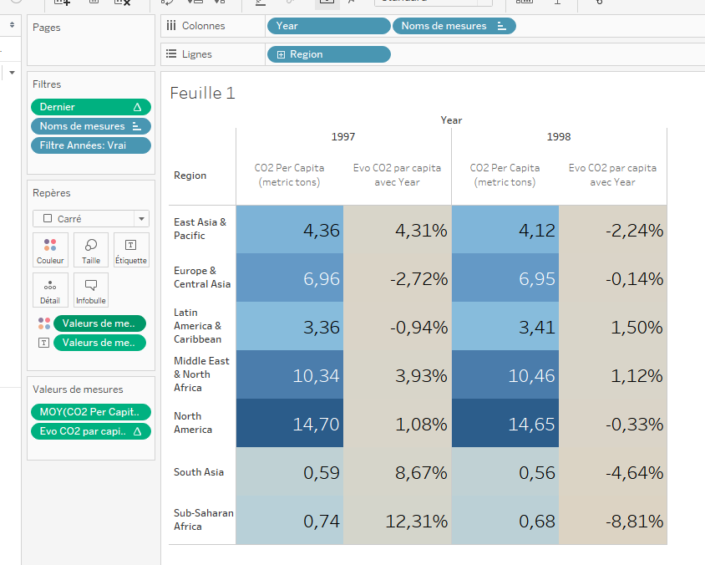Click the Year column header label
Image resolution: width=705 pixels, height=565 pixels.
click(x=451, y=120)
